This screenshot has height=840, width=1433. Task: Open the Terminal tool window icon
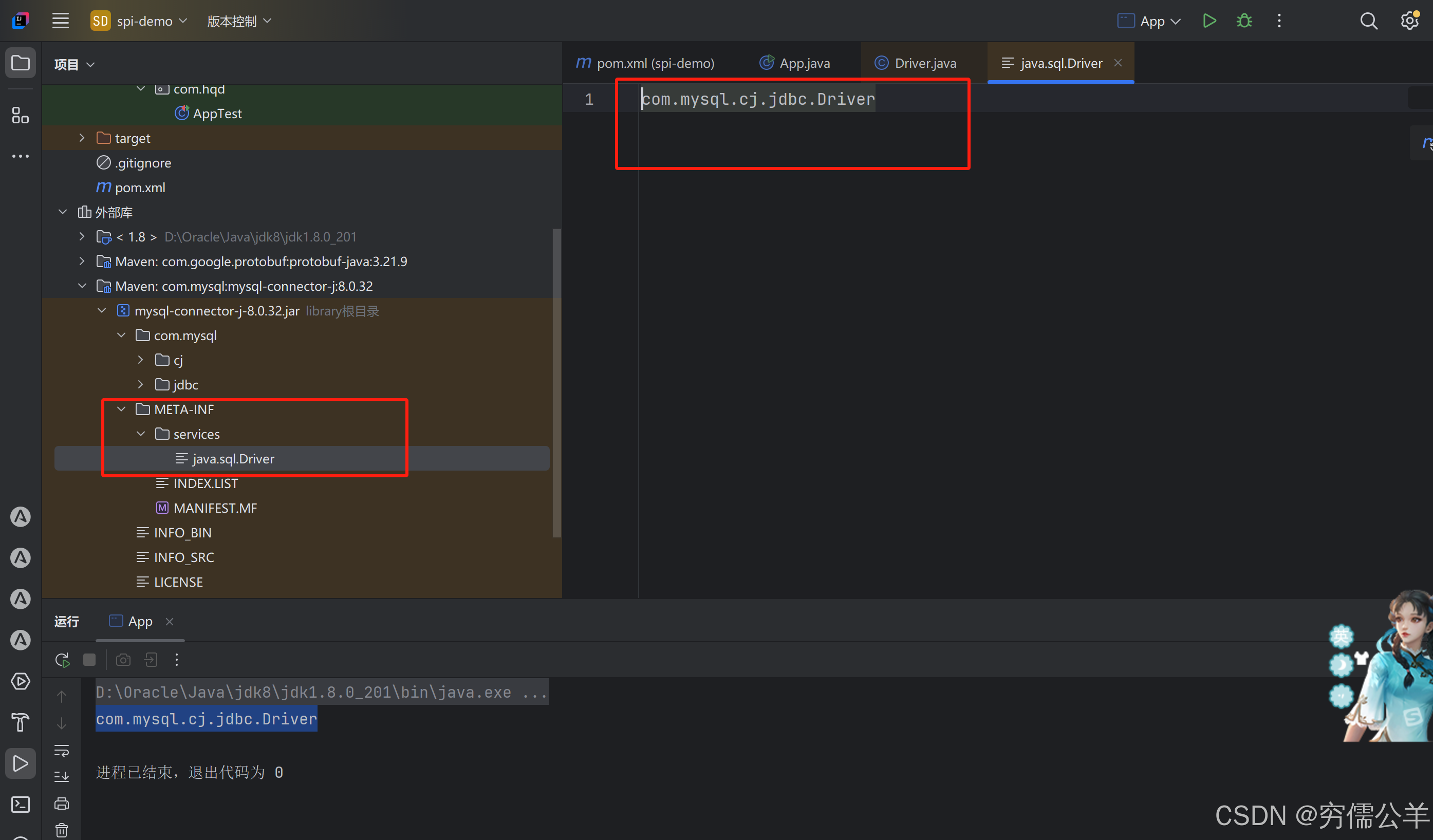pos(21,804)
